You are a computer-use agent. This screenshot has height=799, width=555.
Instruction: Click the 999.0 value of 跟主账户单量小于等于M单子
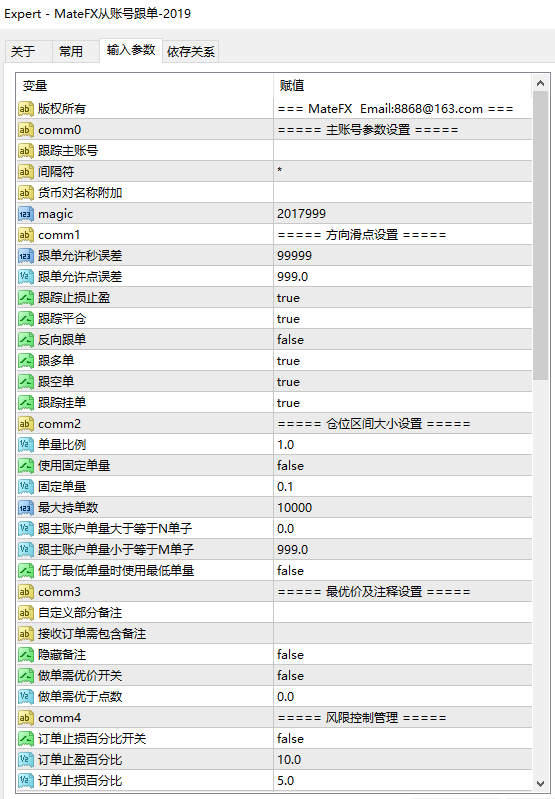(x=293, y=549)
